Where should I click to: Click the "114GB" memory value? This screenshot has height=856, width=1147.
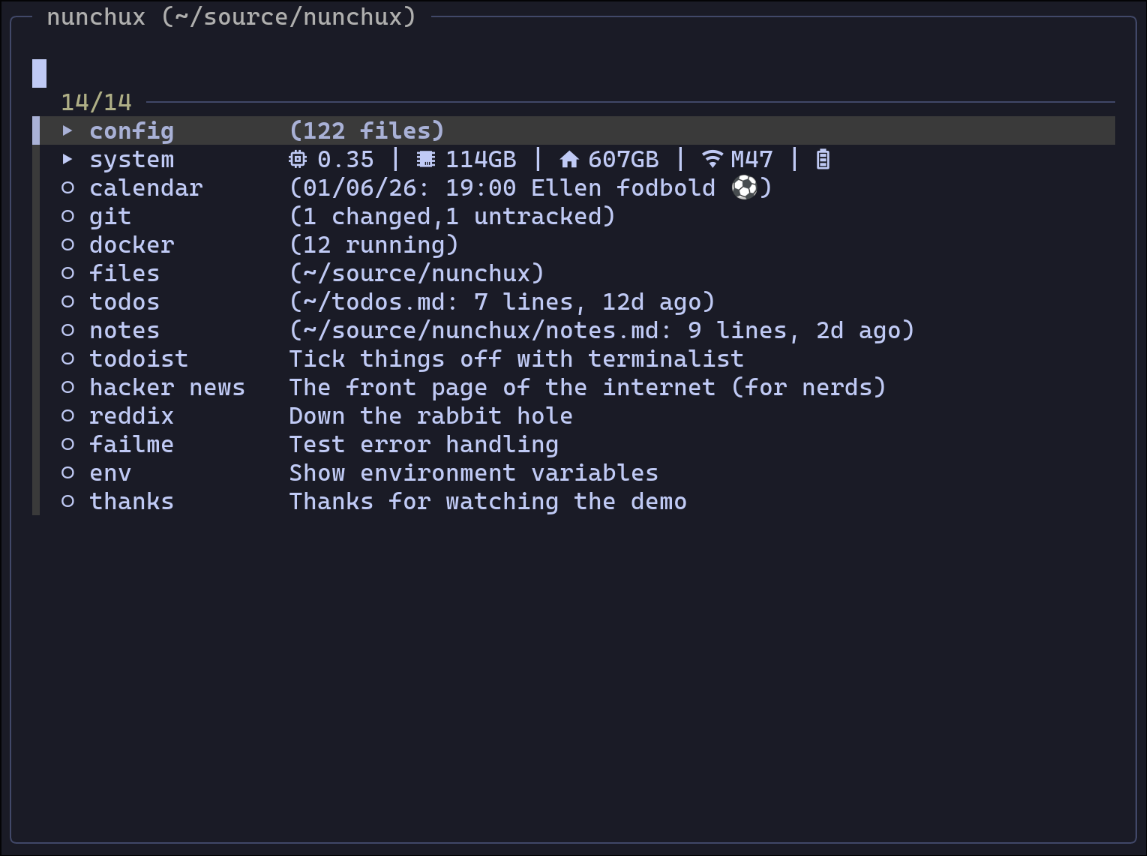pos(481,159)
